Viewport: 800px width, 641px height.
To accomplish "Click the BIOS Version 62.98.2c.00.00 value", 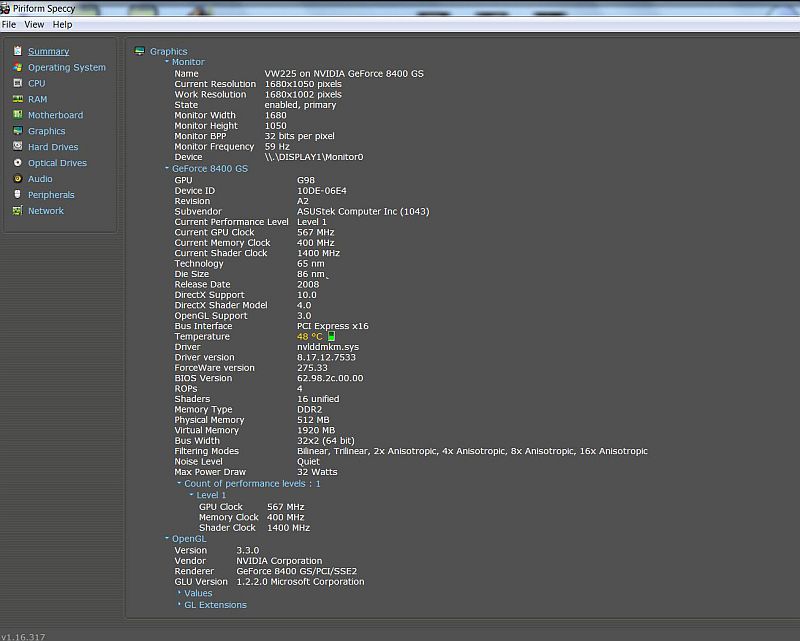I will pyautogui.click(x=330, y=378).
